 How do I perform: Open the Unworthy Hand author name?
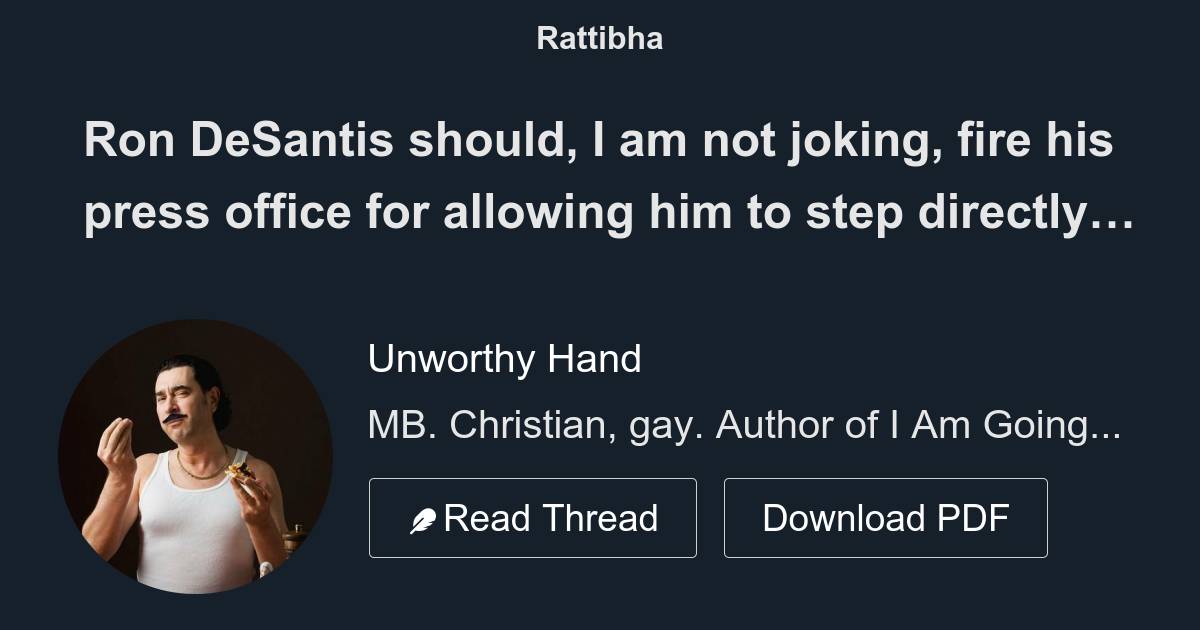504,358
